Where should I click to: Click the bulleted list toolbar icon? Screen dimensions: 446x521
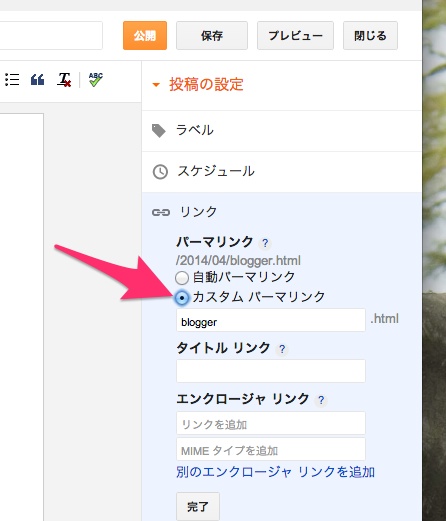click(12, 80)
